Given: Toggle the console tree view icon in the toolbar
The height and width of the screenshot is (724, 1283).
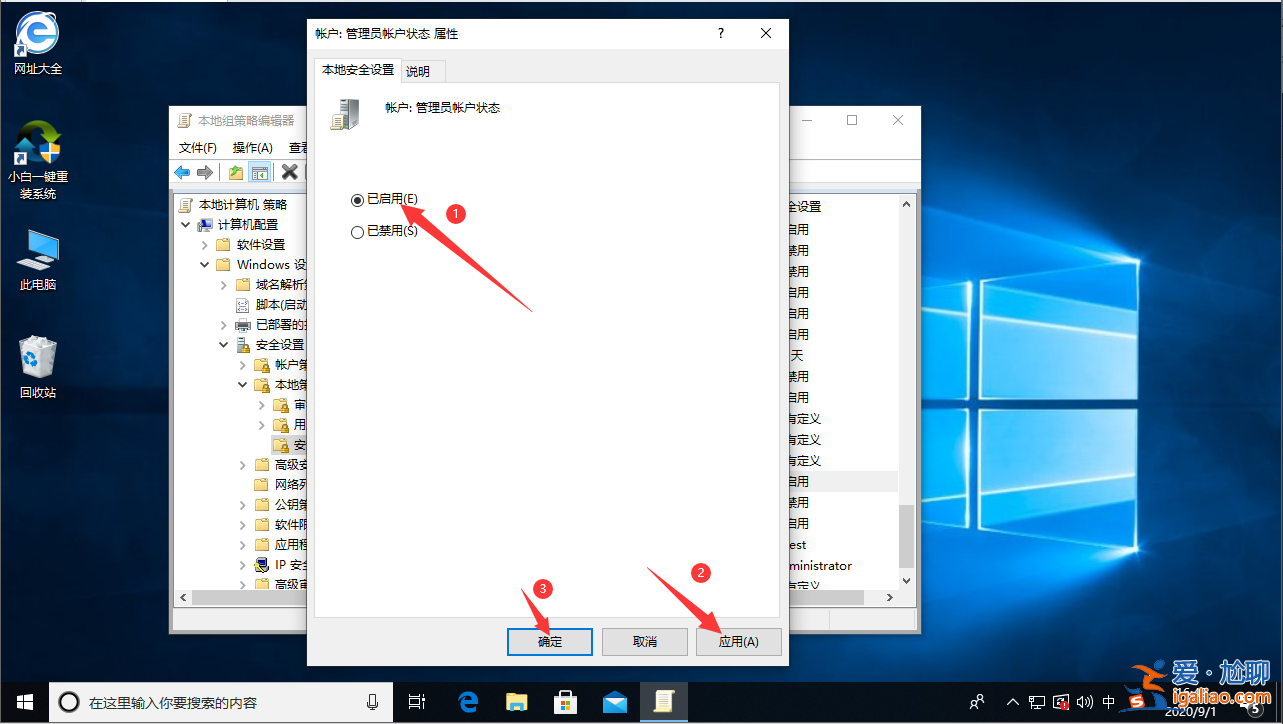Looking at the screenshot, I should click(260, 171).
